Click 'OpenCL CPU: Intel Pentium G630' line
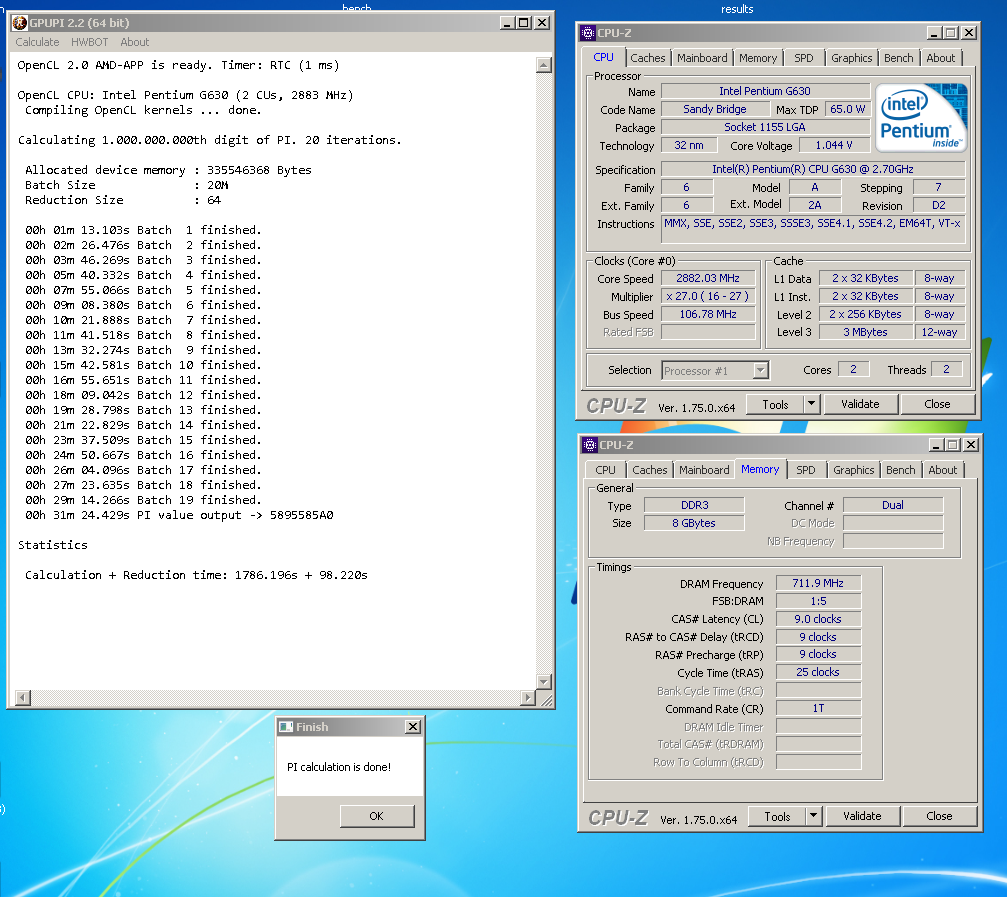This screenshot has height=897, width=1007. tap(185, 95)
